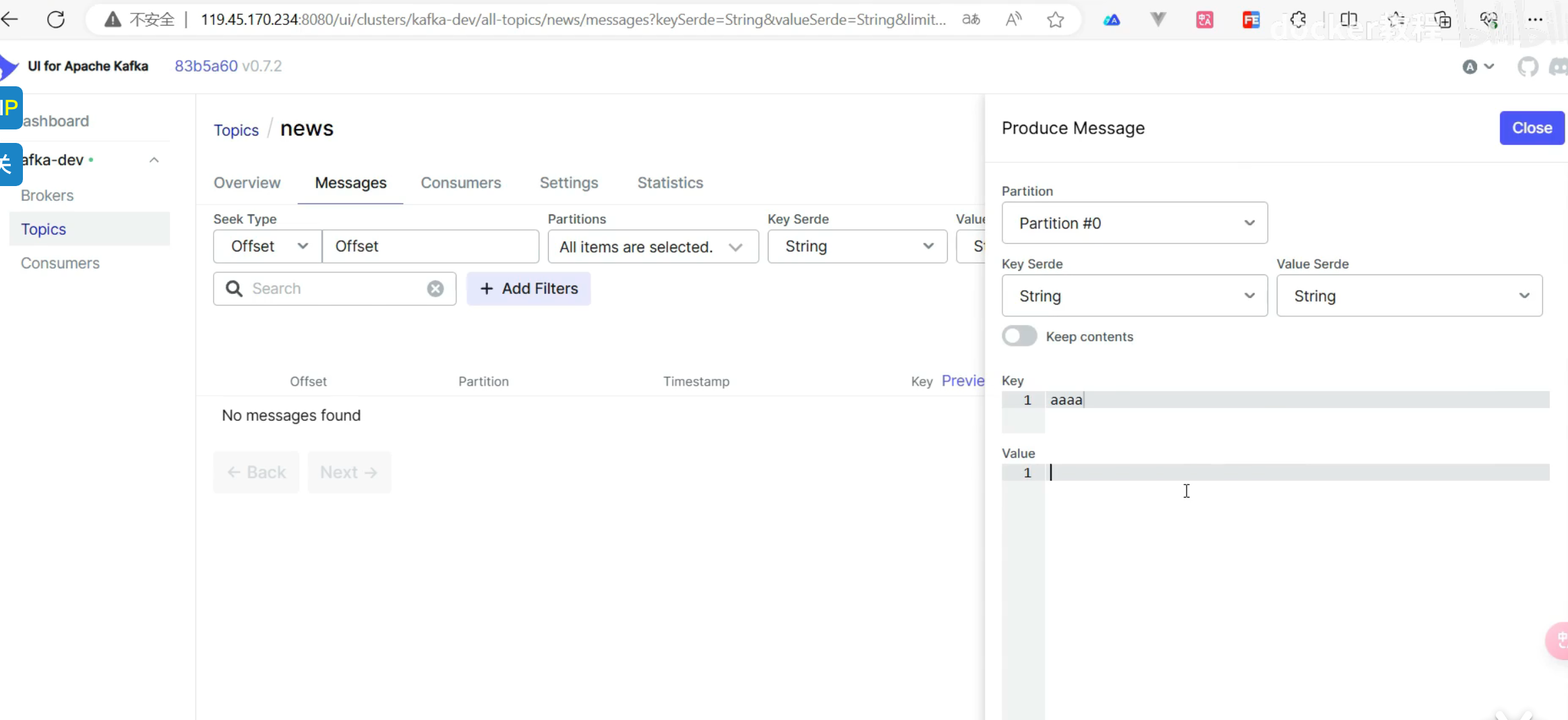Image resolution: width=1568 pixels, height=720 pixels.
Task: Expand the Seek Type Offset dropdown
Action: (268, 247)
